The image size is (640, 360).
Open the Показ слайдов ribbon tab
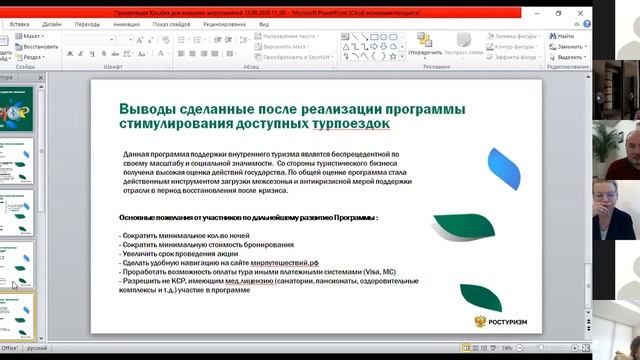coord(171,24)
